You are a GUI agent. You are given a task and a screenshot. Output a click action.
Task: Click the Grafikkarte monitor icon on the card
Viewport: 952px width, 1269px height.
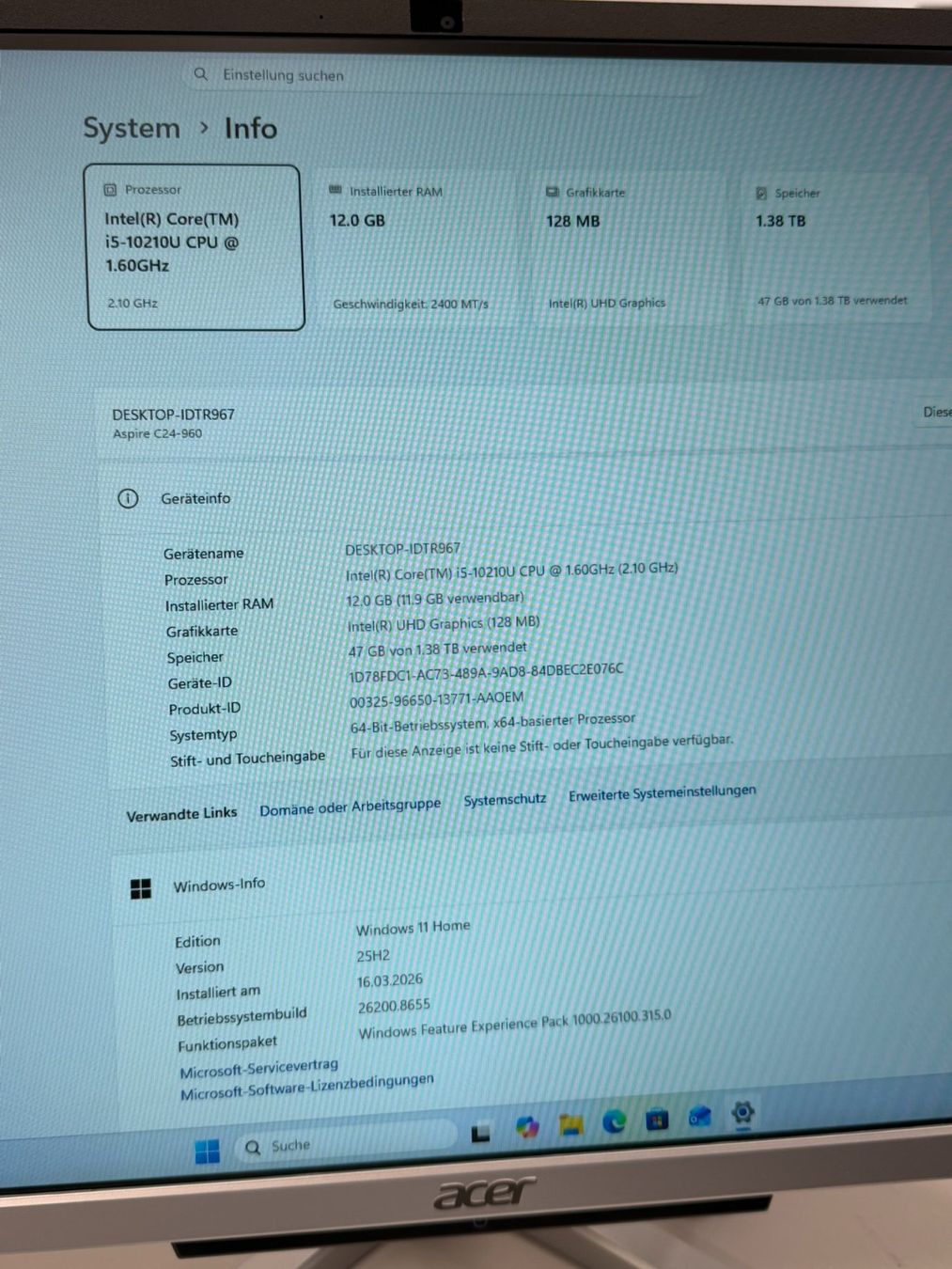(553, 192)
